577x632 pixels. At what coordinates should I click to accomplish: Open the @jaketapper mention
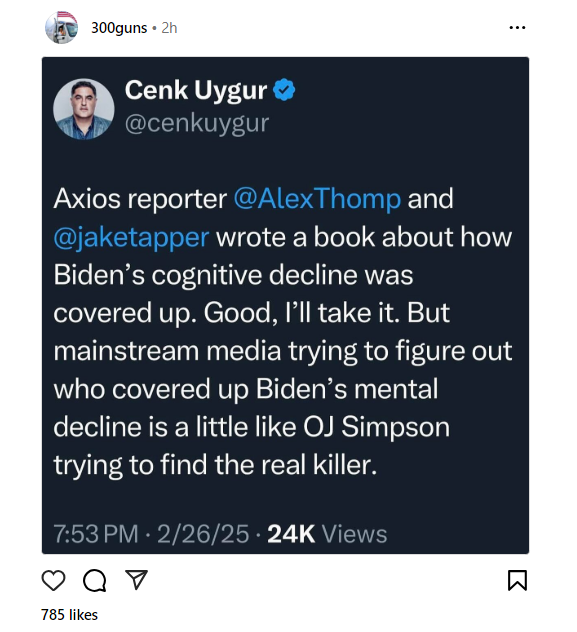pos(131,237)
